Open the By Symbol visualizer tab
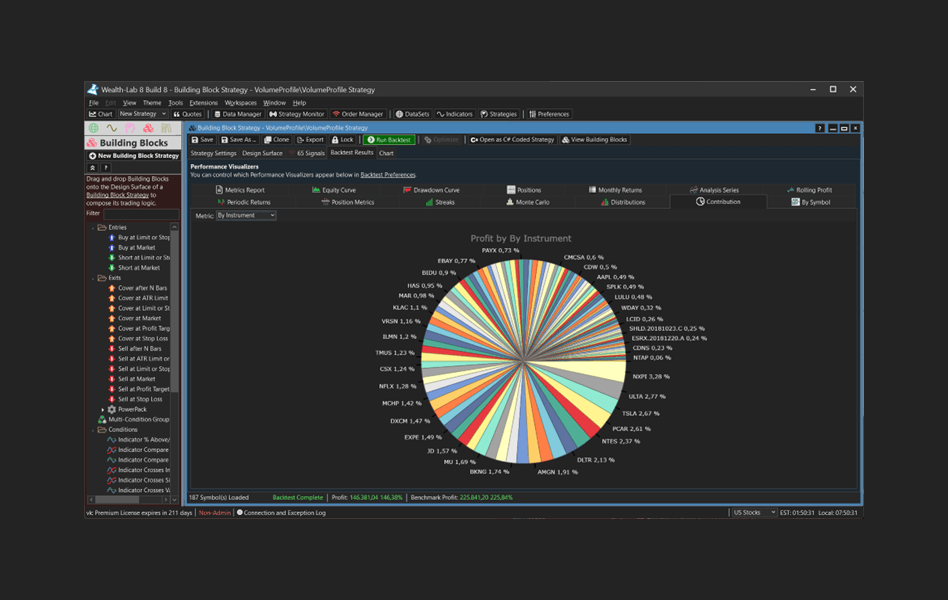The image size is (948, 600). click(811, 202)
